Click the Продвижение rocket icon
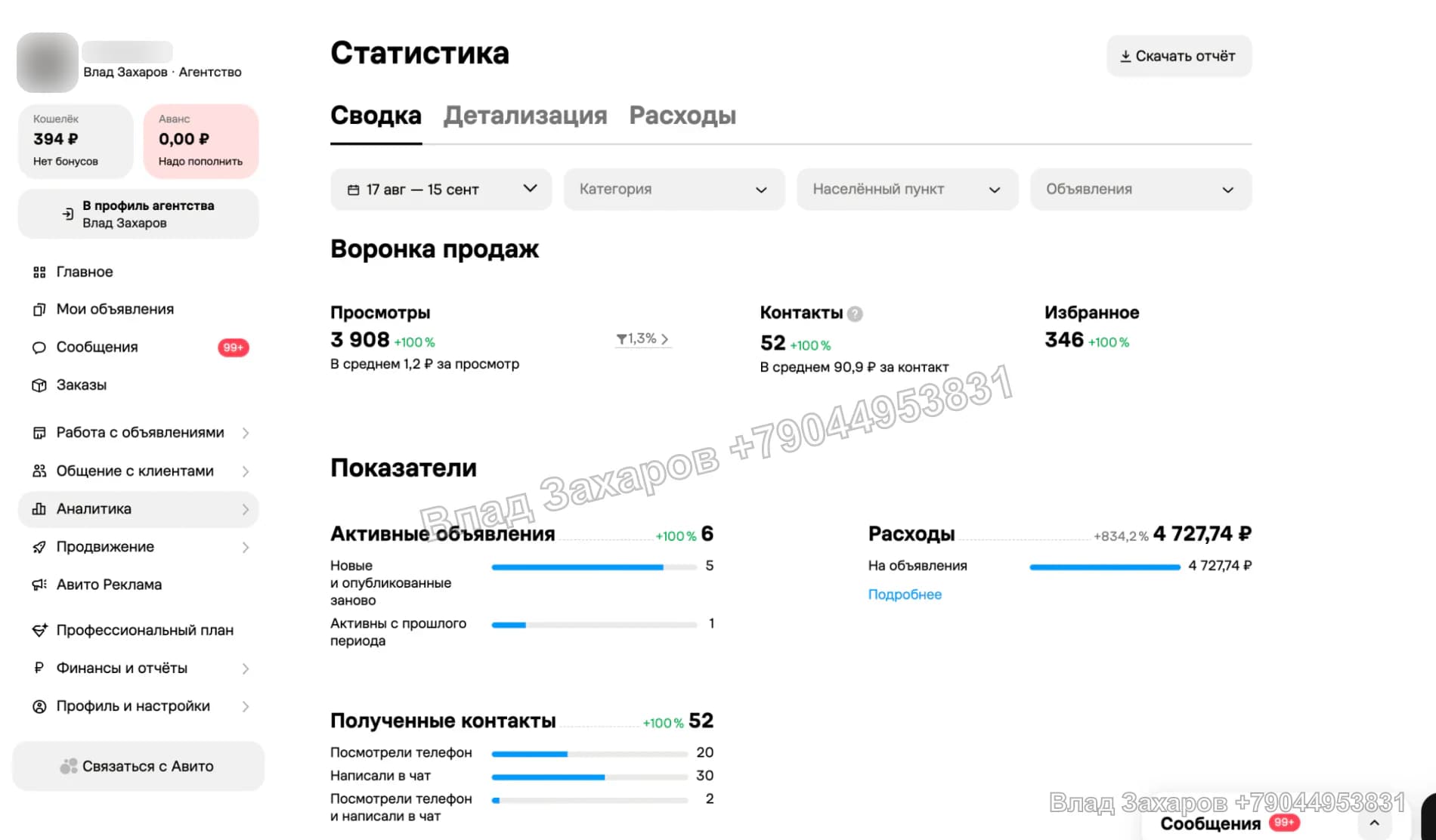1436x840 pixels. click(39, 547)
